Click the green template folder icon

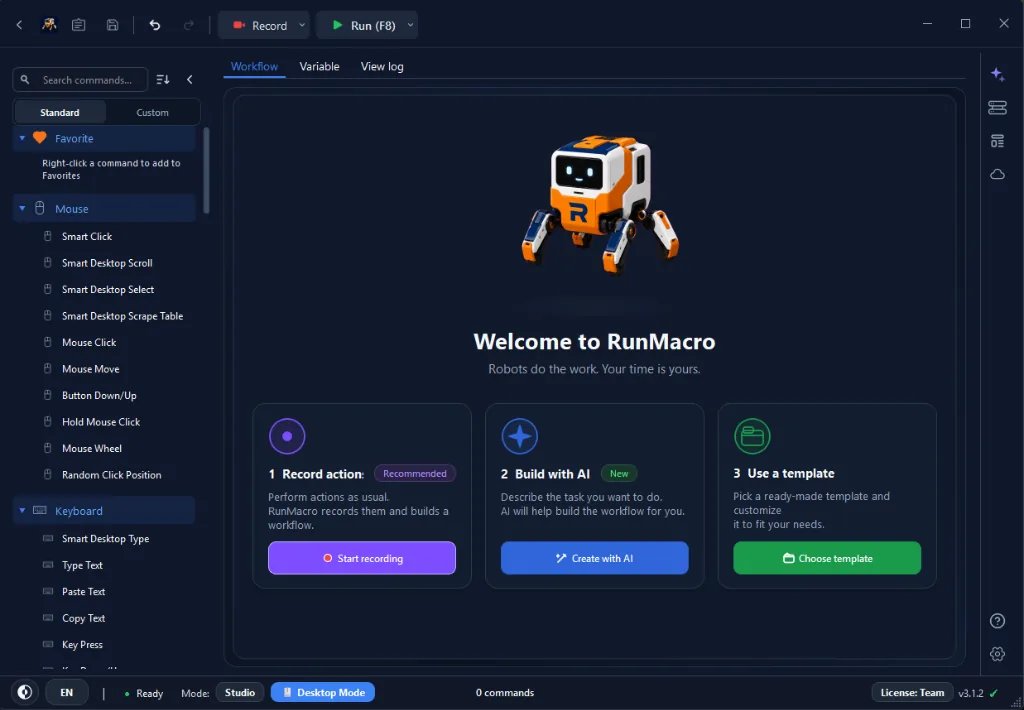click(752, 436)
